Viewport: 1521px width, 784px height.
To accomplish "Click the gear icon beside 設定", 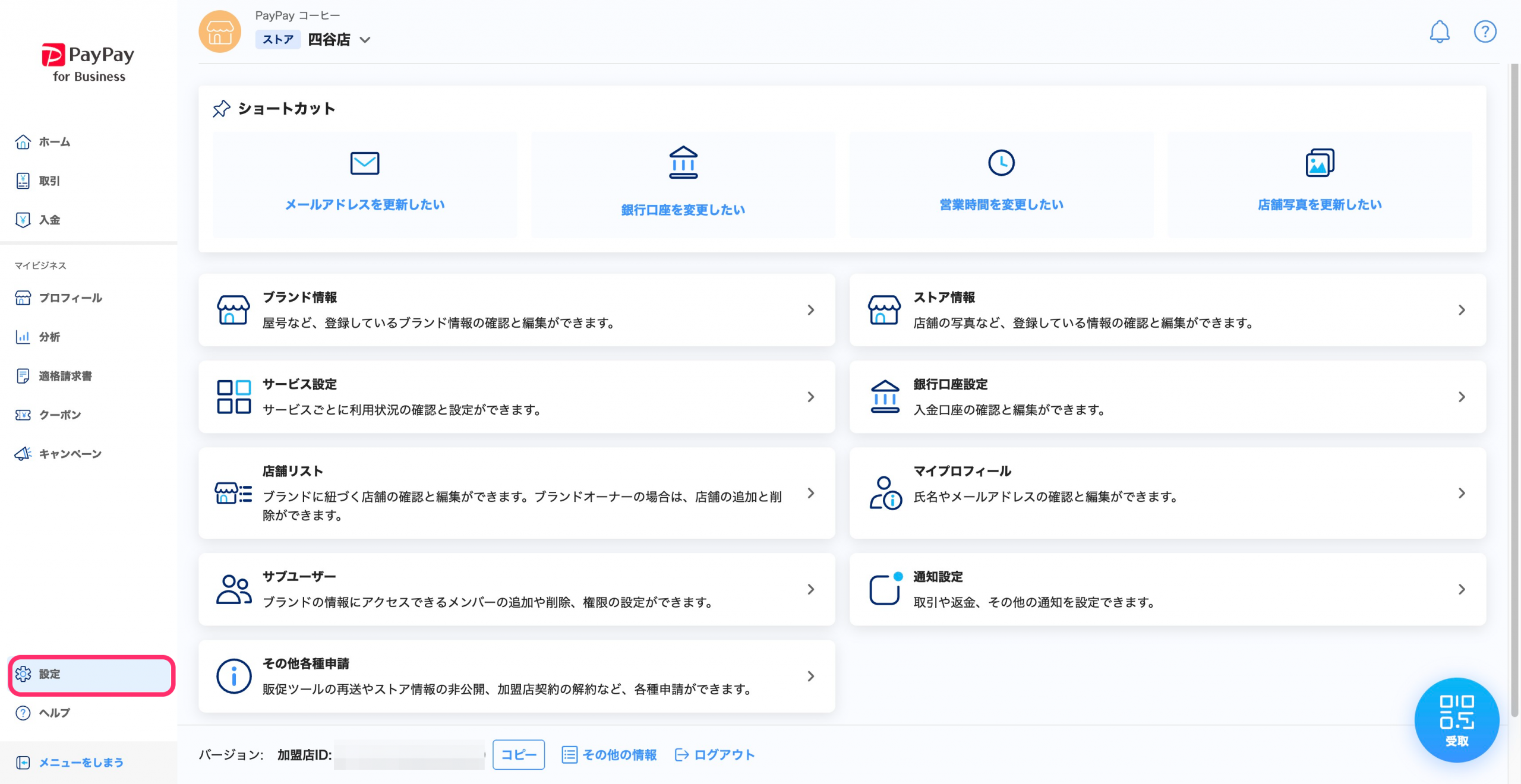I will click(x=23, y=674).
